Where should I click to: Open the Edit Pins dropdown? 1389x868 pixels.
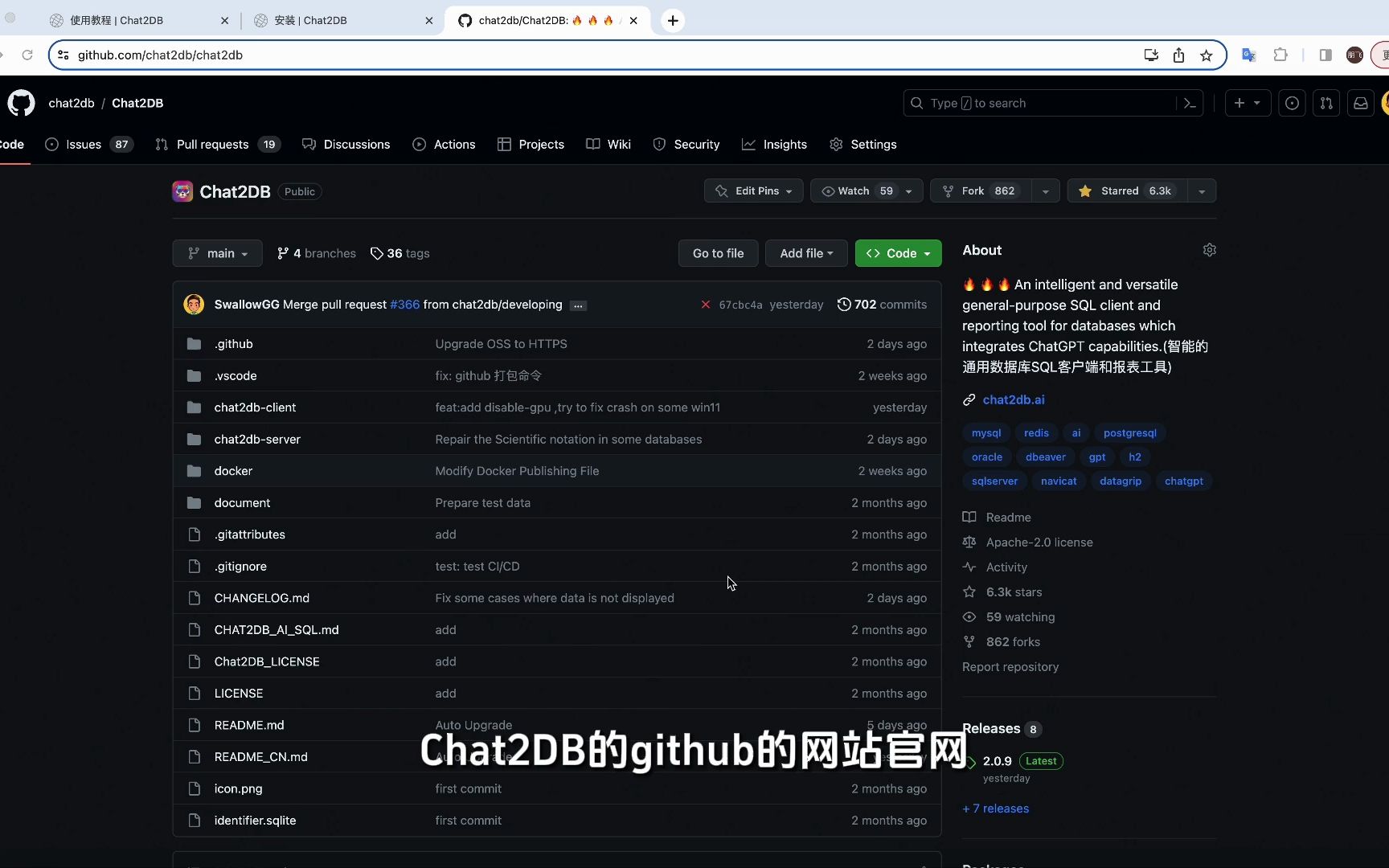754,191
